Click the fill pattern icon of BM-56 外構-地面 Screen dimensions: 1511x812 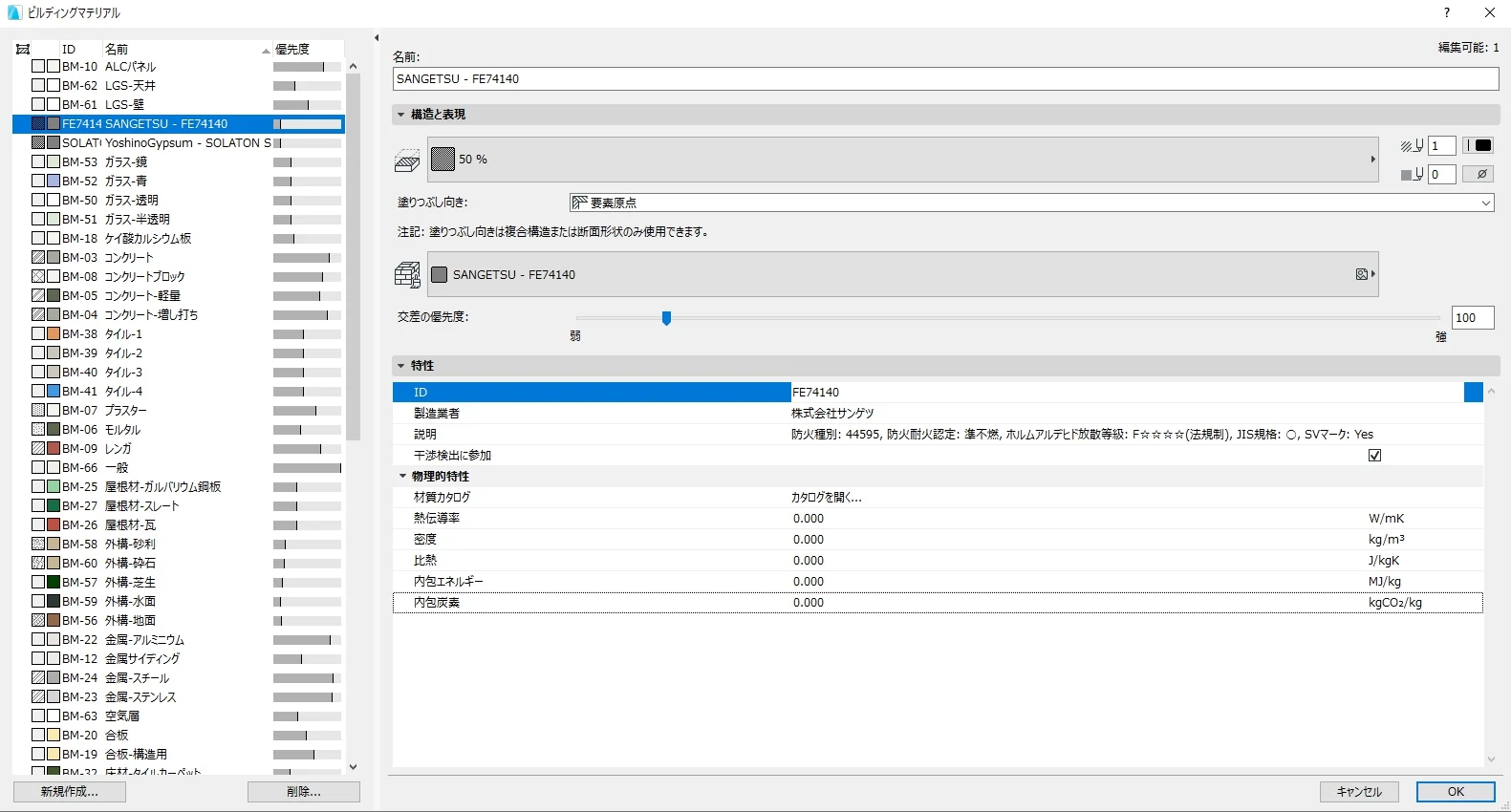pos(38,620)
